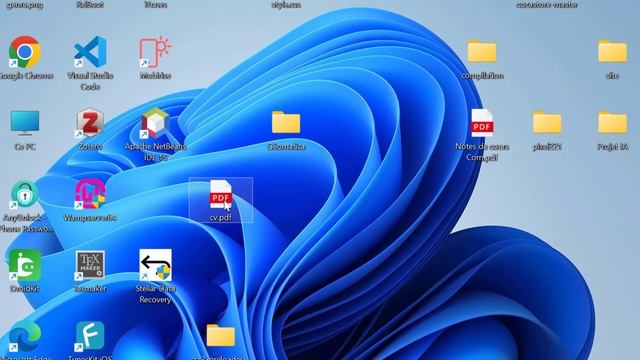This screenshot has width=640, height=360.
Task: Select the folder right of Apache NetBeans
Action: pyautogui.click(x=286, y=122)
